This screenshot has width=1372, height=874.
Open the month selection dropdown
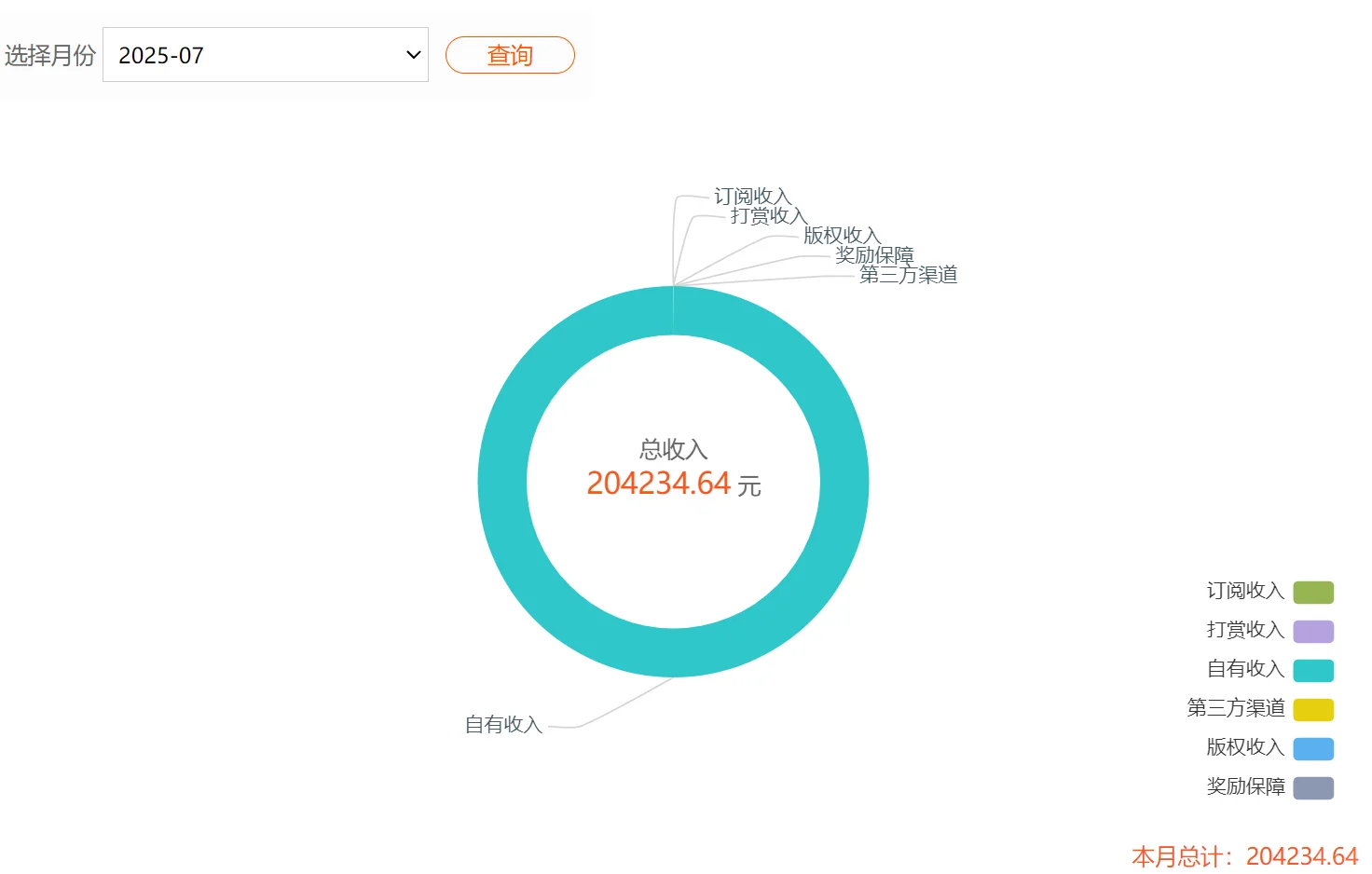[x=265, y=55]
